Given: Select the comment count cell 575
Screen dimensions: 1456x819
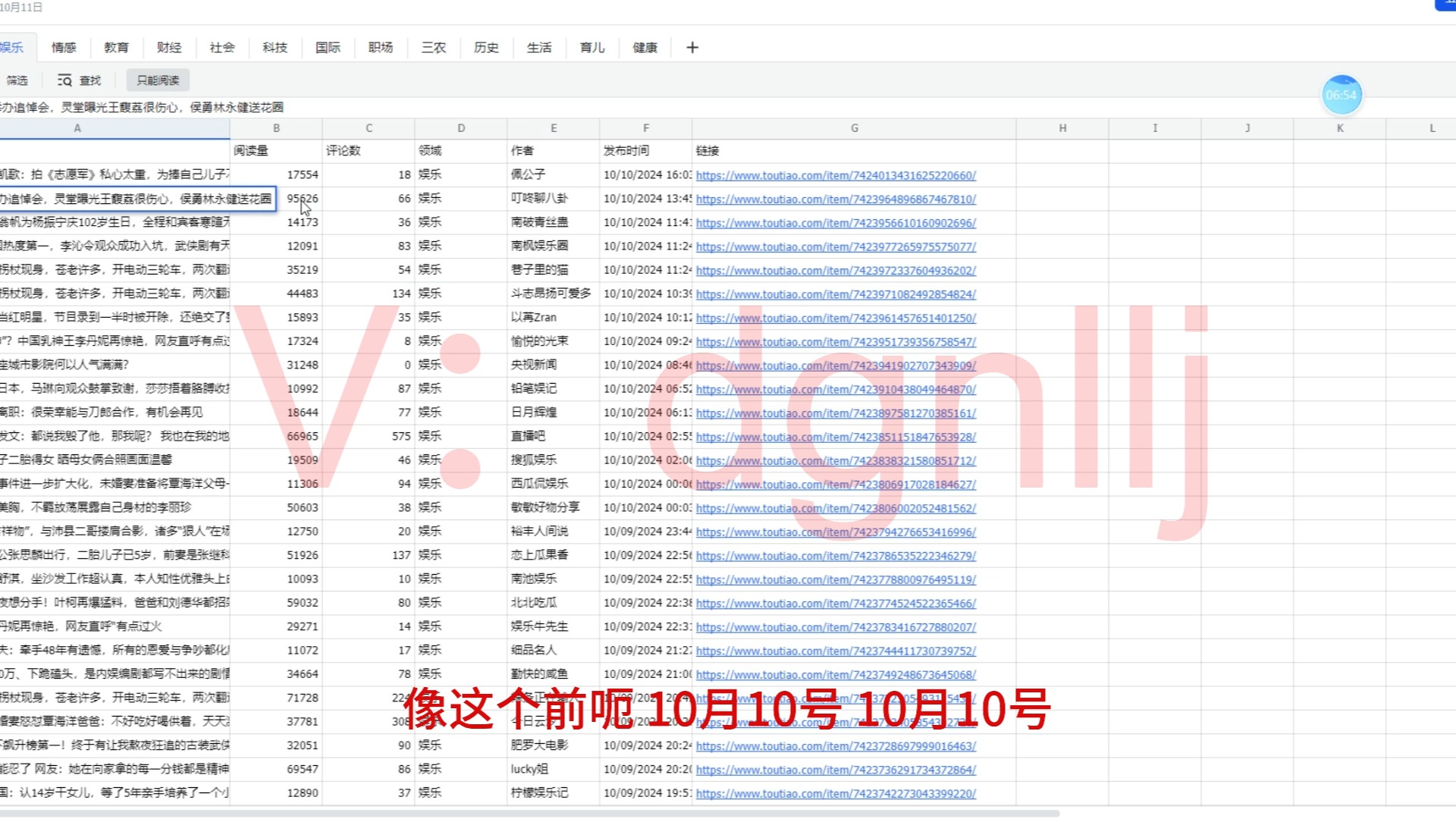Looking at the screenshot, I should 369,436.
